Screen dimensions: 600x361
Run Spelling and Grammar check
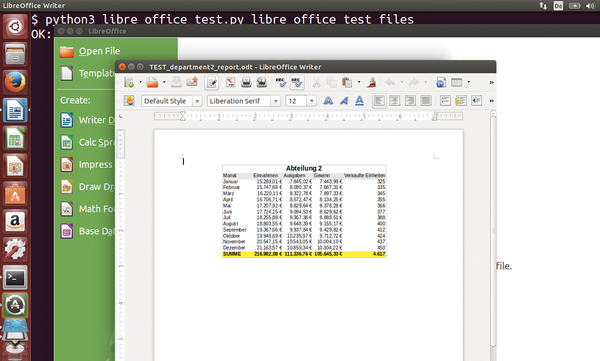coord(281,82)
